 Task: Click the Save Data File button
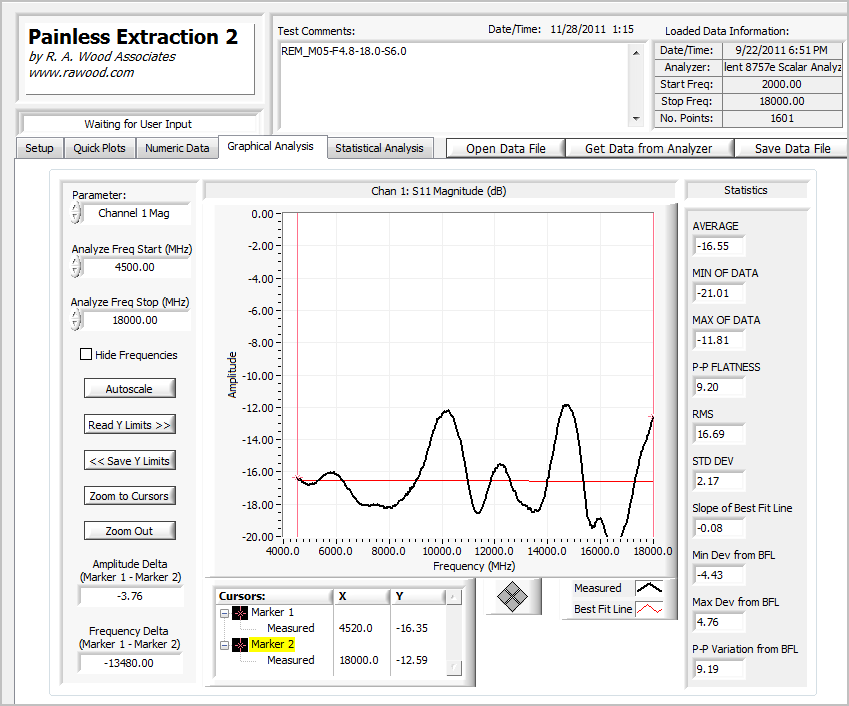(792, 148)
